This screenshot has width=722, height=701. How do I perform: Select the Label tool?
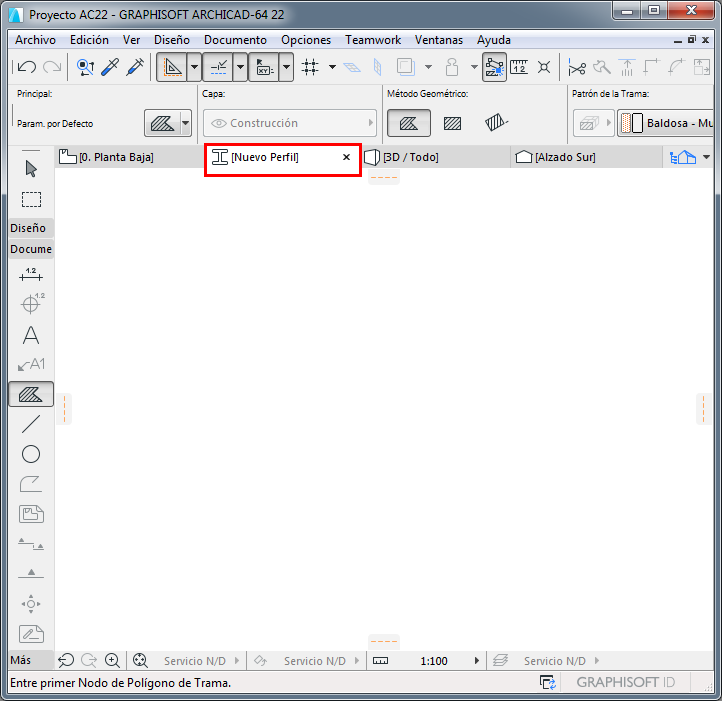pyautogui.click(x=31, y=365)
